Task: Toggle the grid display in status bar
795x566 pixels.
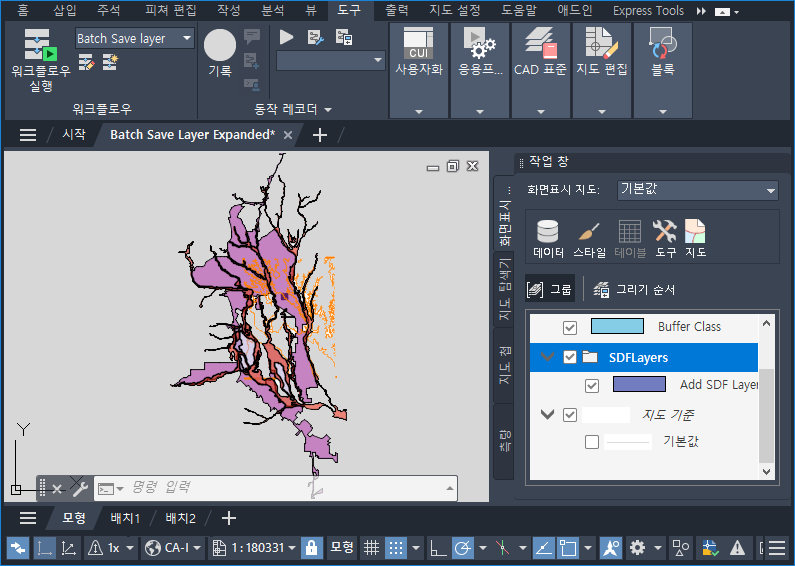Action: tap(372, 548)
